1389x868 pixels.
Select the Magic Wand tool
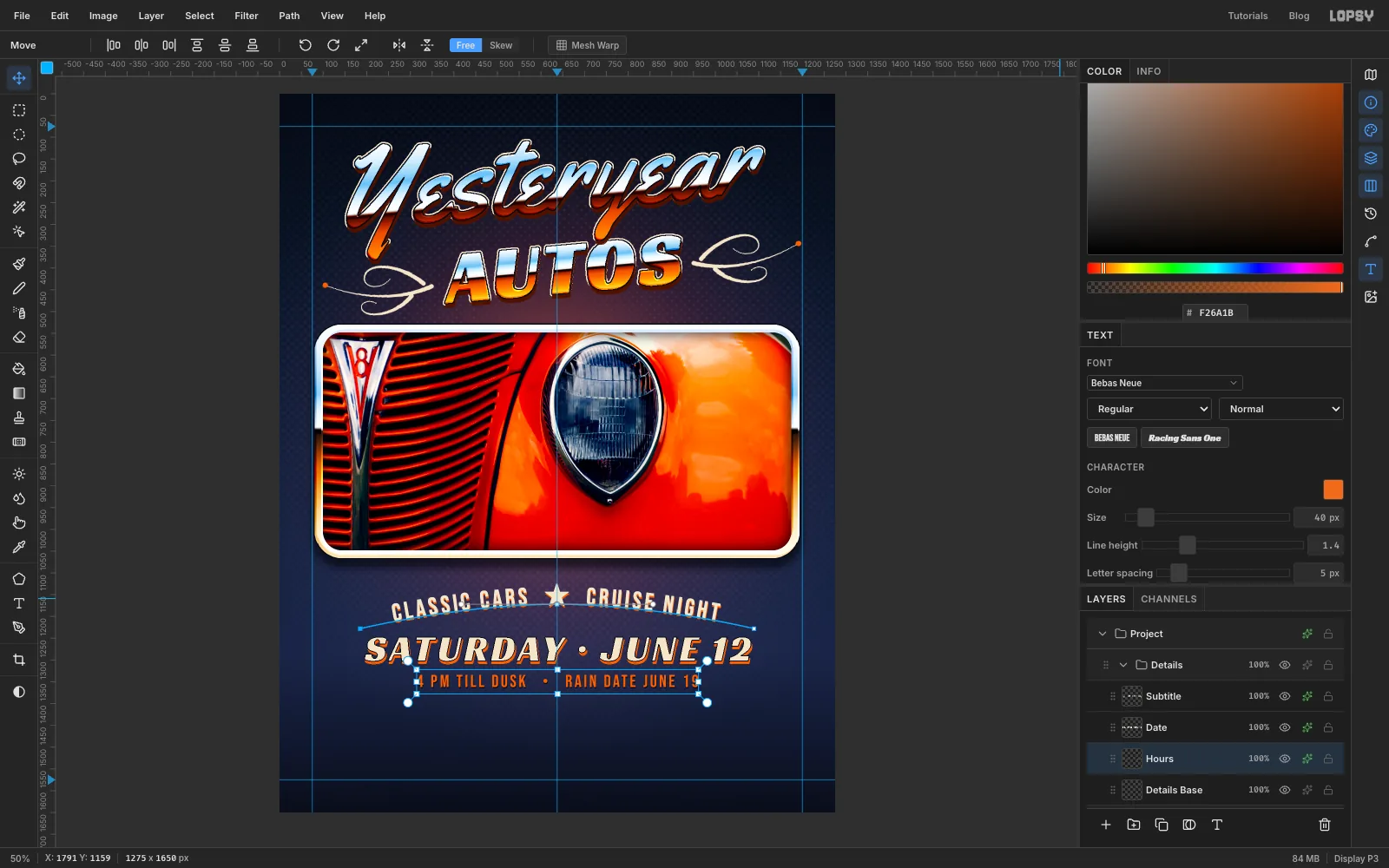click(19, 207)
